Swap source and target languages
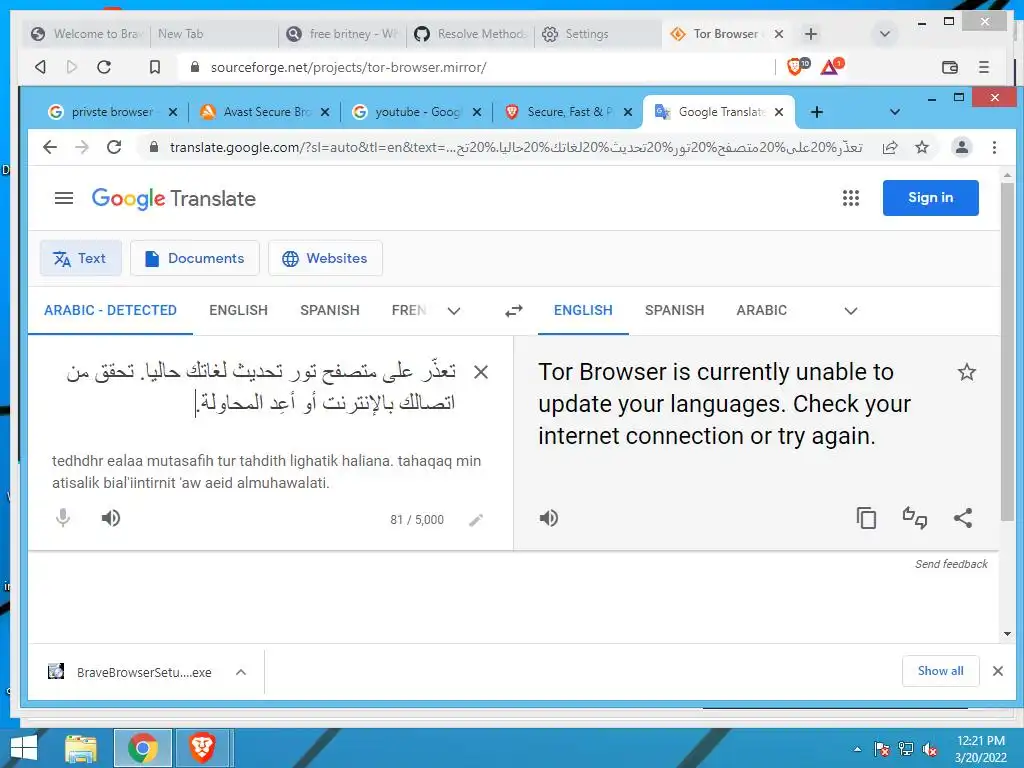1024x768 pixels. (x=513, y=311)
